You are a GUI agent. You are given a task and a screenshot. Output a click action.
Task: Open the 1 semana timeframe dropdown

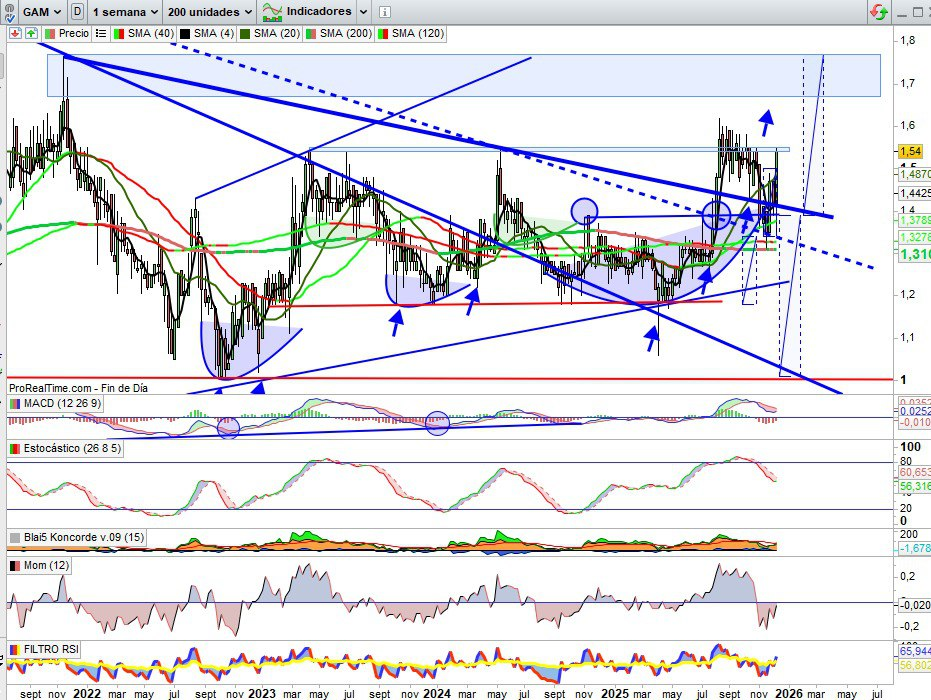tap(124, 11)
